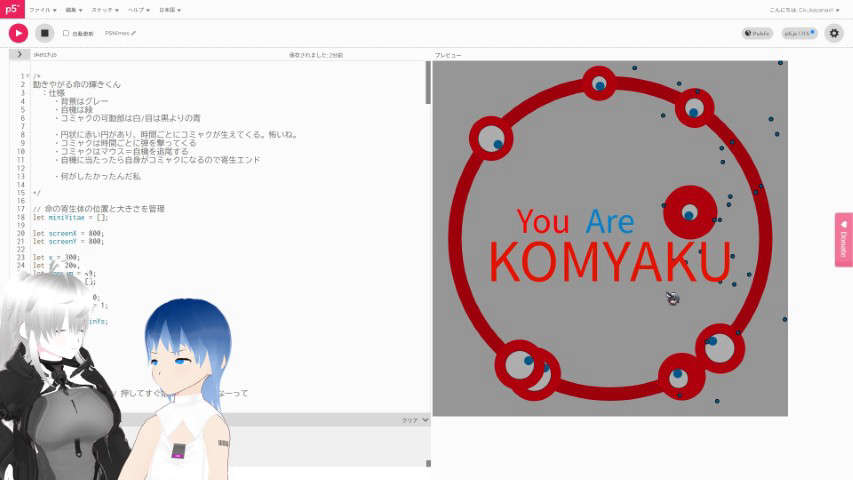The width and height of the screenshot is (853, 480).
Task: Expand the file sidebar with chevron arrow
Action: [x=19, y=54]
